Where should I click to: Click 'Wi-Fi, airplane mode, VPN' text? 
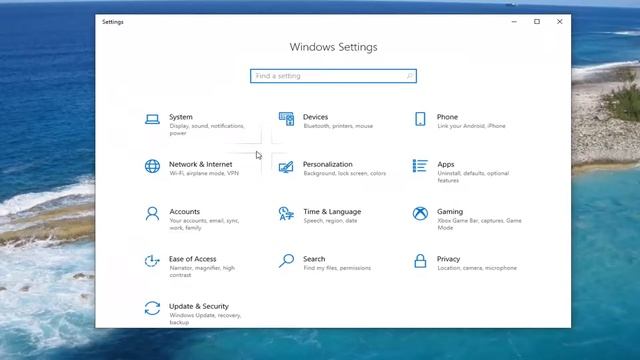coord(204,173)
